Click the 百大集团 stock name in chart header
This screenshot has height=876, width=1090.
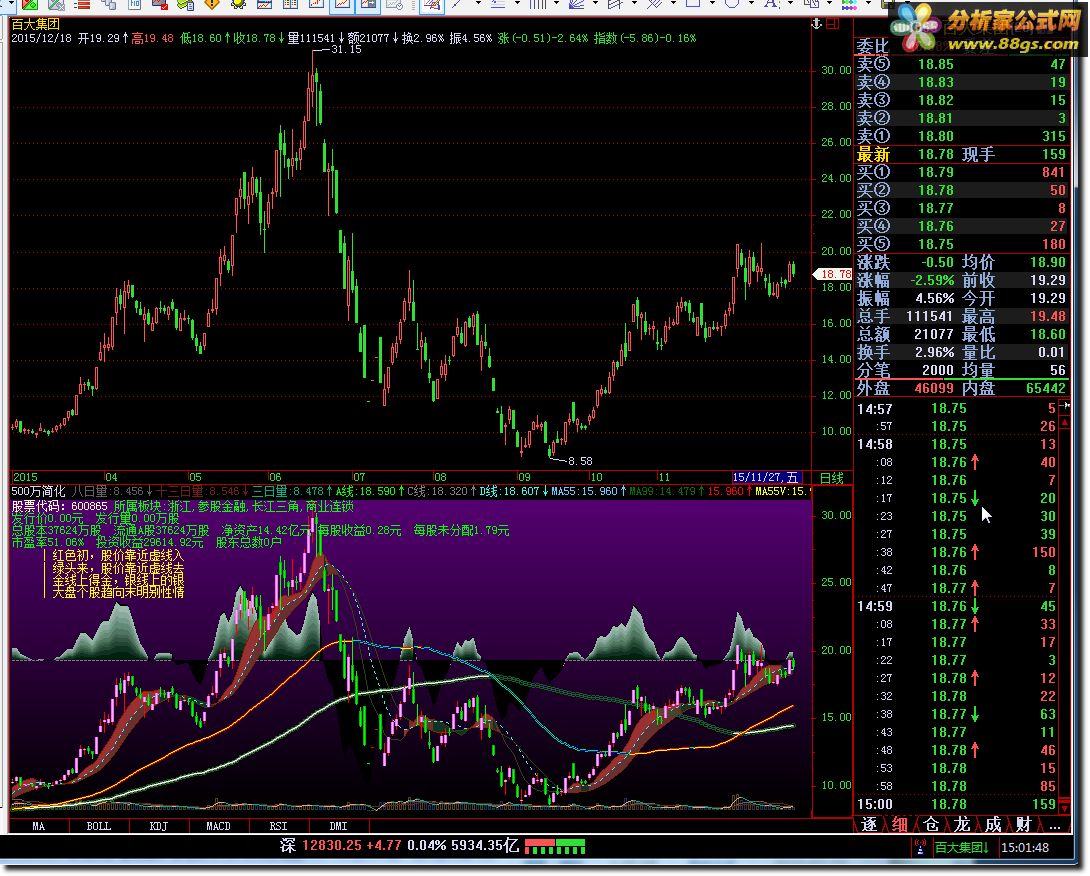tap(35, 24)
